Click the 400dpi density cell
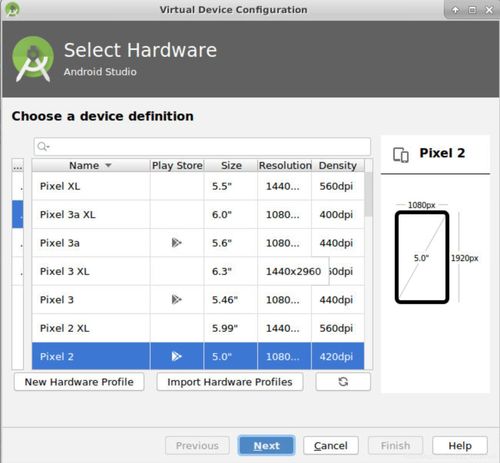Viewport: 500px width, 463px height. click(338, 214)
